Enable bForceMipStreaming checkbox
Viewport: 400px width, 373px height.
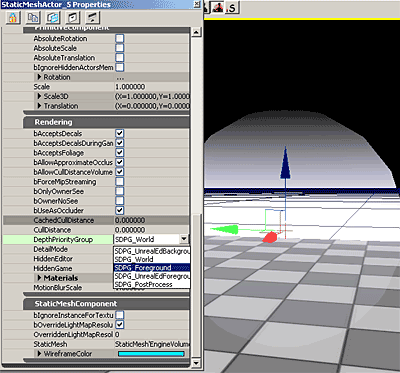[120, 182]
